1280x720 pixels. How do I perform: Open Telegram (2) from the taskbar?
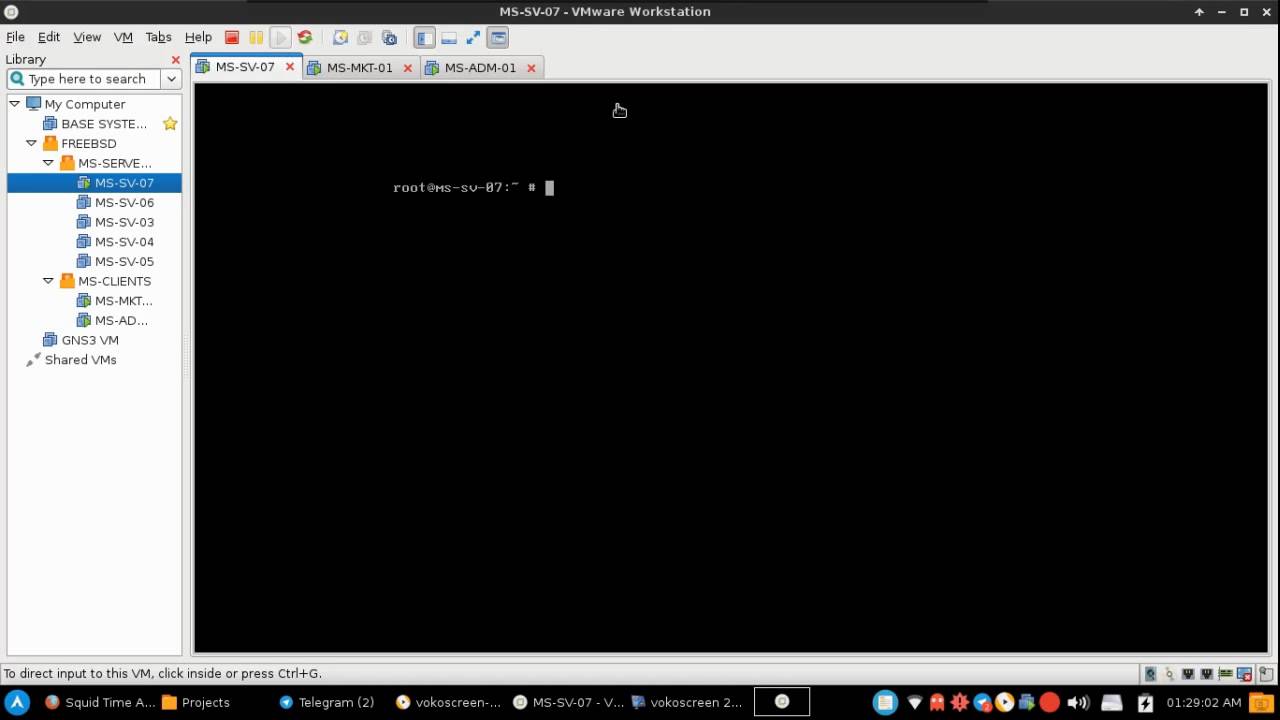click(327, 702)
